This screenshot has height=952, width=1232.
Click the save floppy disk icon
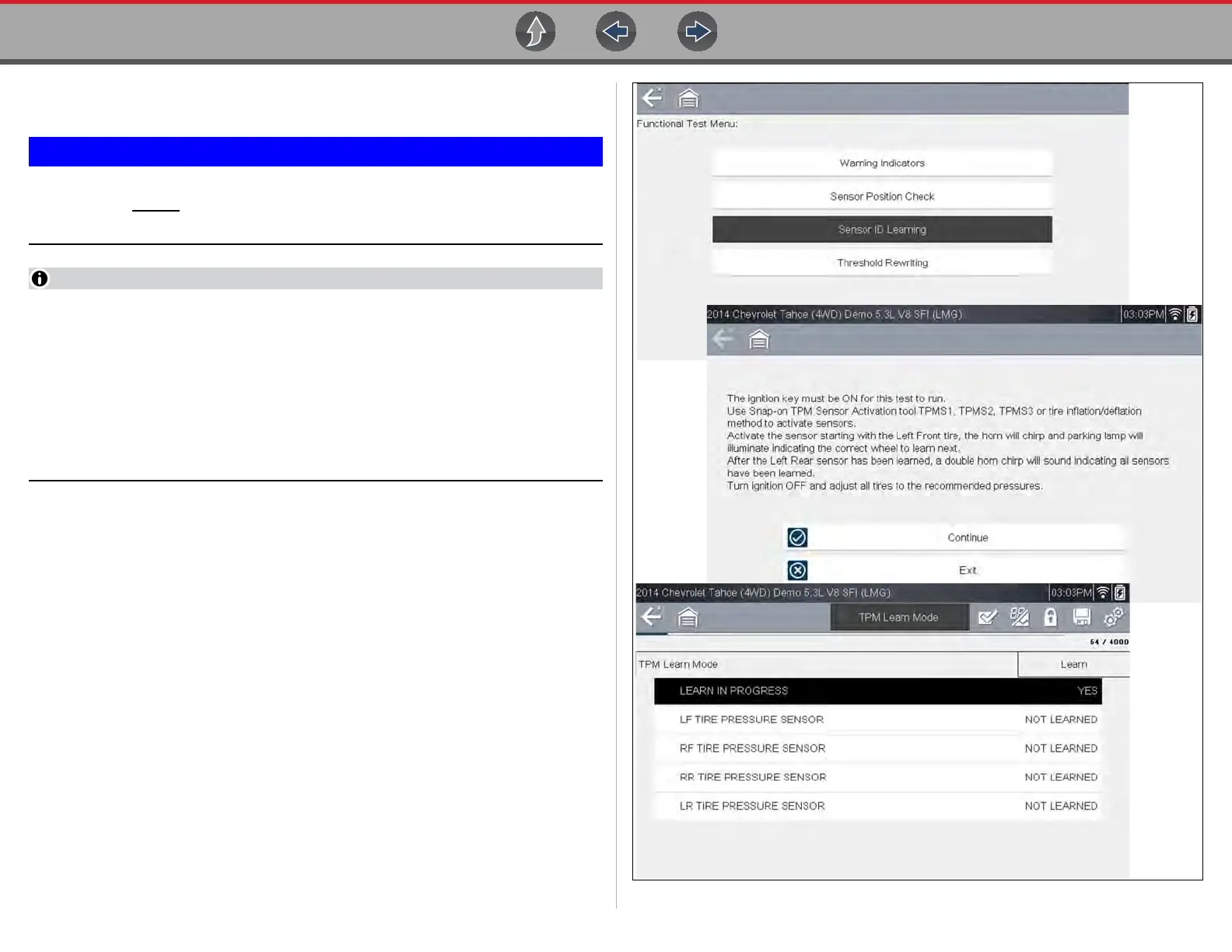click(x=1081, y=618)
